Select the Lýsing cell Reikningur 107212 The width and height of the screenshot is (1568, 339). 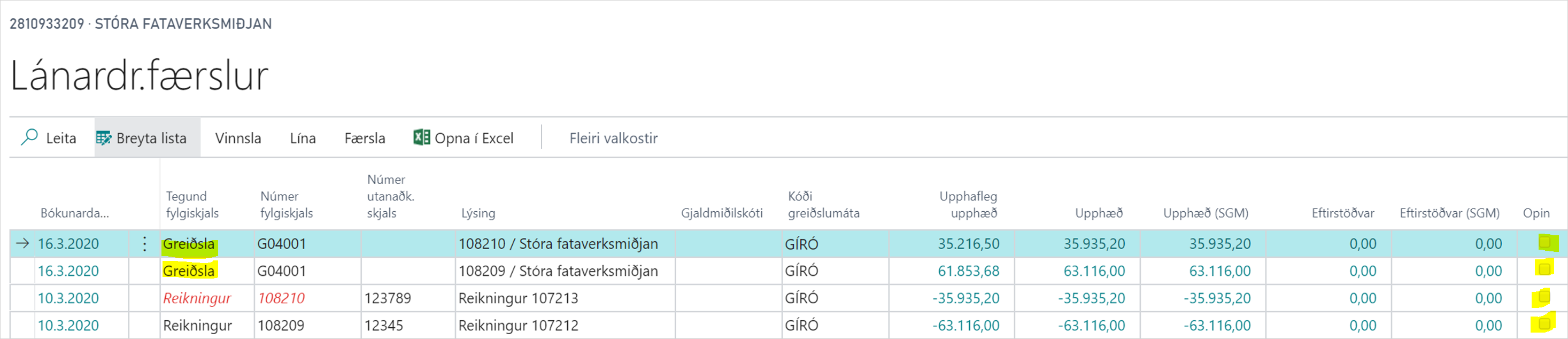518,326
